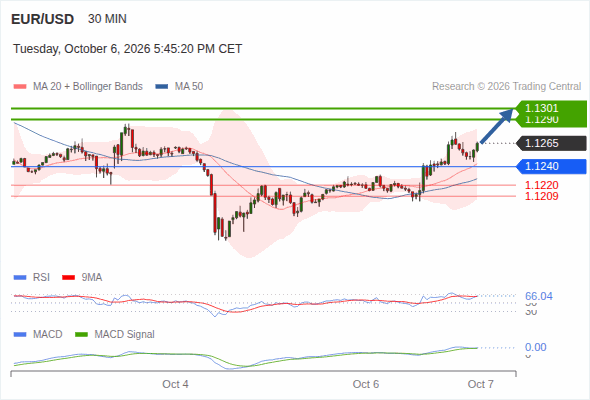Viewport: 590px width, 400px height.
Task: Click the MA 20 + Bollinger Bands legend label
Action: point(88,87)
